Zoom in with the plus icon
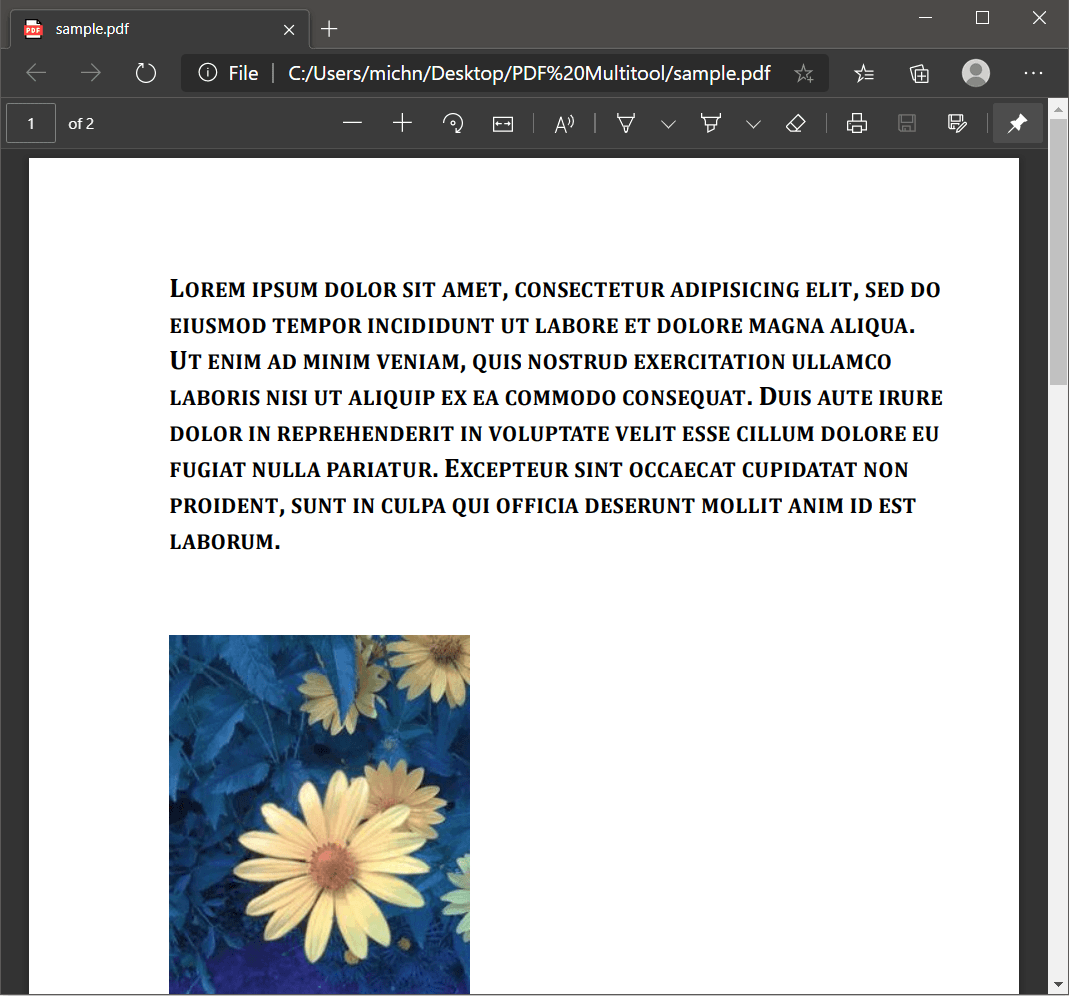The height and width of the screenshot is (996, 1069). click(x=402, y=123)
